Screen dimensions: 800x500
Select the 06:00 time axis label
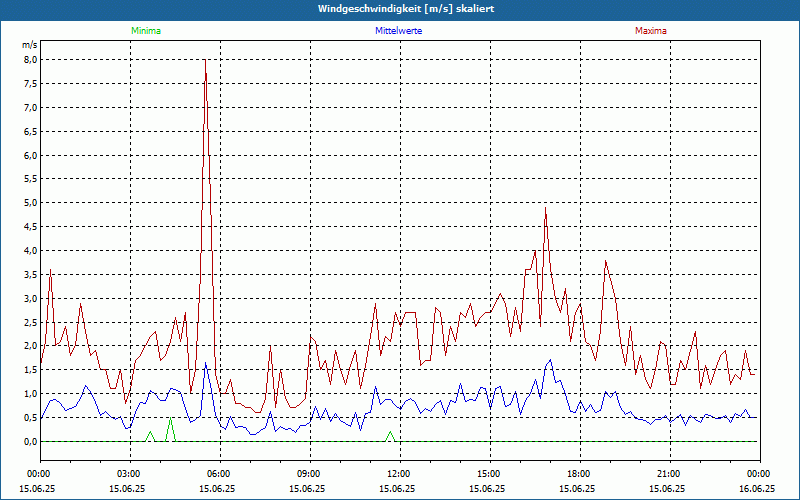coord(219,474)
